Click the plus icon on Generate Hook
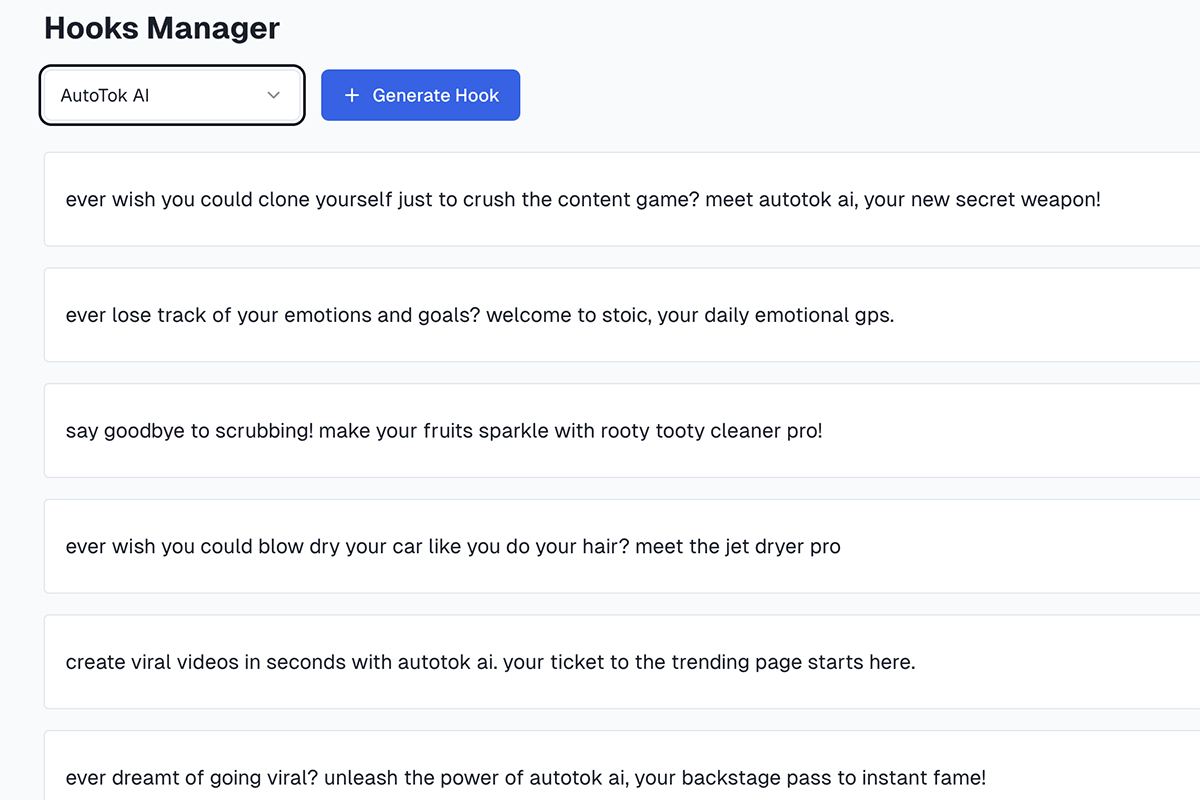 pyautogui.click(x=351, y=95)
